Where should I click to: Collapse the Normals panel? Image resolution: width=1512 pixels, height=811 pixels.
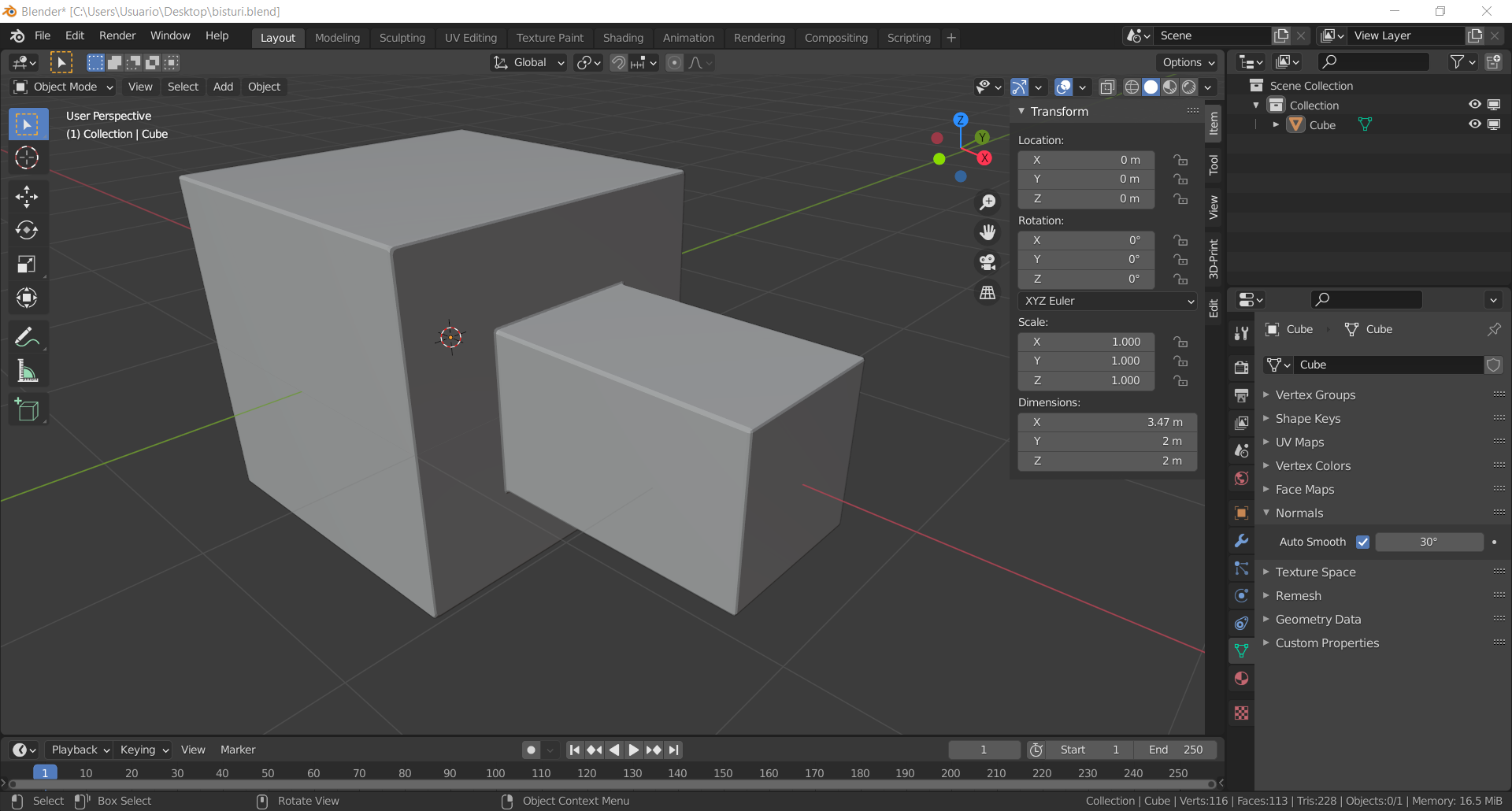pos(1299,513)
